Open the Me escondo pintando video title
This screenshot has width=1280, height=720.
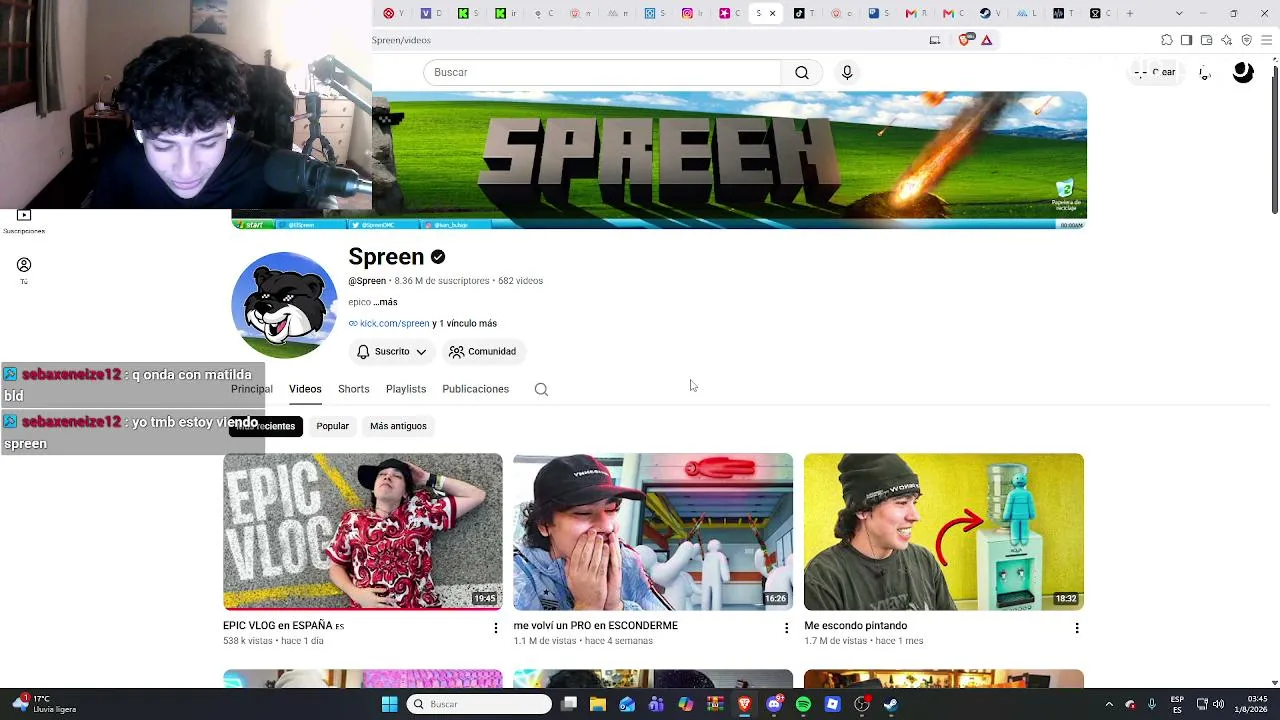point(856,626)
